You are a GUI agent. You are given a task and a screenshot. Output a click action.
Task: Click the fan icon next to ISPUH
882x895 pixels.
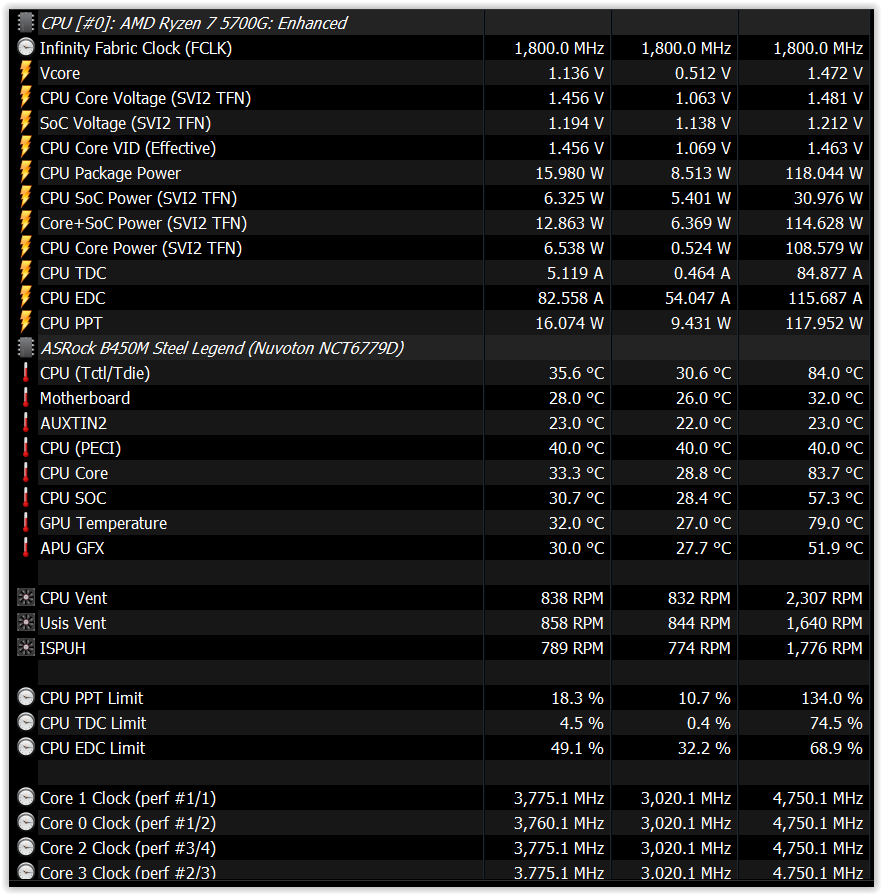(x=26, y=648)
